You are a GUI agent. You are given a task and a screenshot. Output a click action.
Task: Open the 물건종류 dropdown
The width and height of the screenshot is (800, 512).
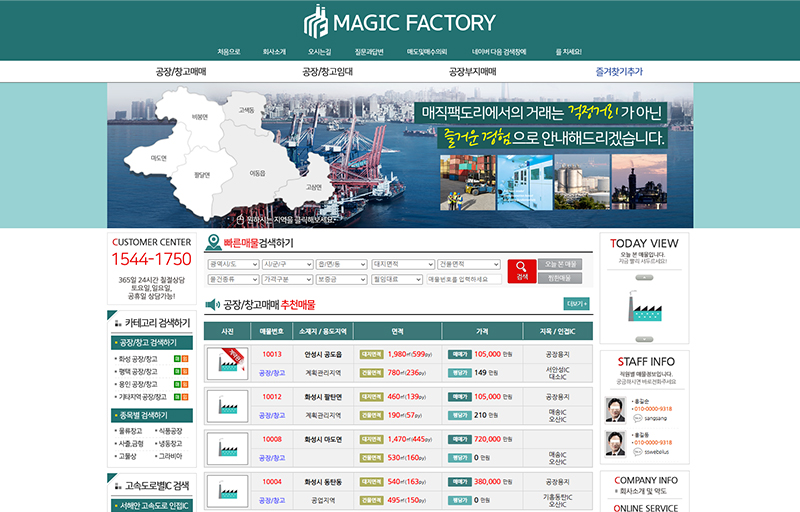pyautogui.click(x=233, y=279)
